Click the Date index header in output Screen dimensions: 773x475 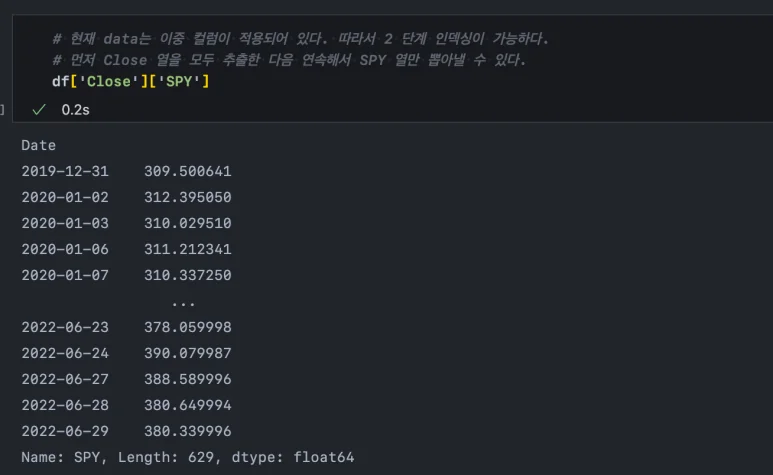pyautogui.click(x=38, y=145)
